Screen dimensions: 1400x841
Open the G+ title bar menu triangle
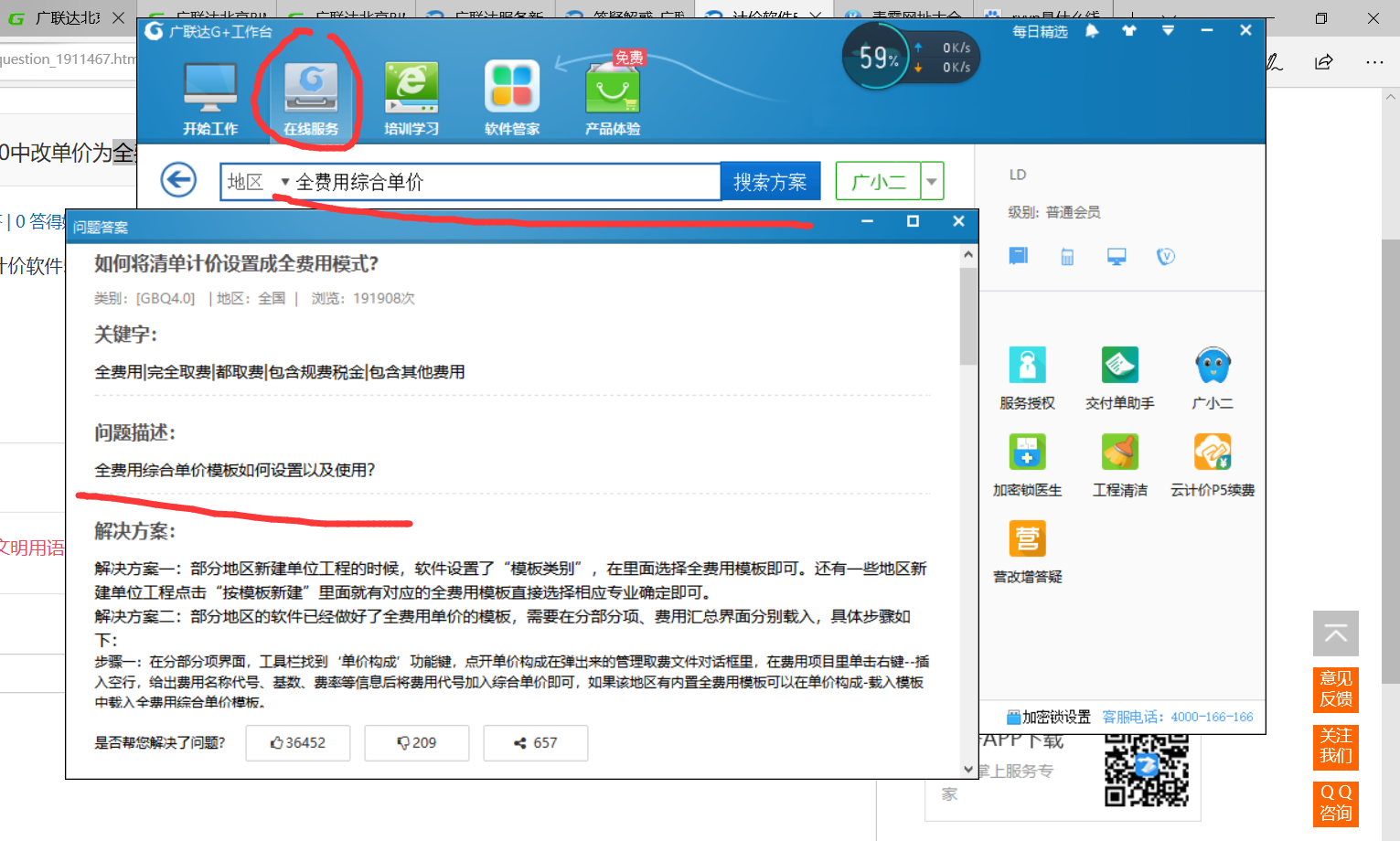[x=1168, y=31]
